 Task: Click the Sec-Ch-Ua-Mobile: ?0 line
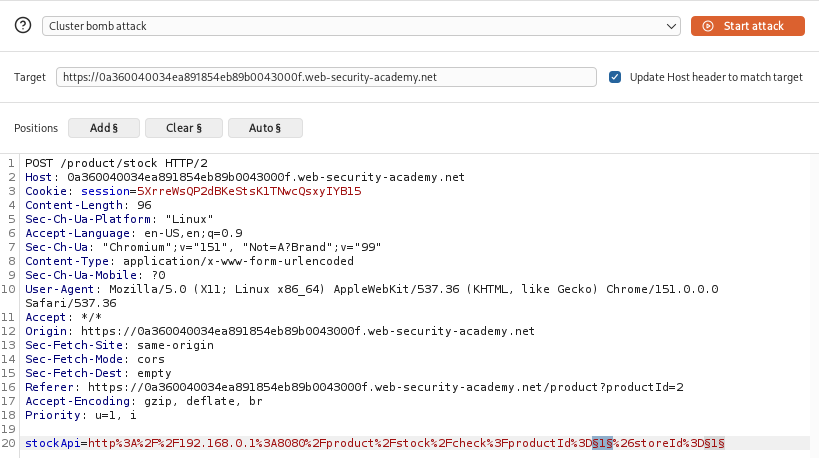click(95, 276)
